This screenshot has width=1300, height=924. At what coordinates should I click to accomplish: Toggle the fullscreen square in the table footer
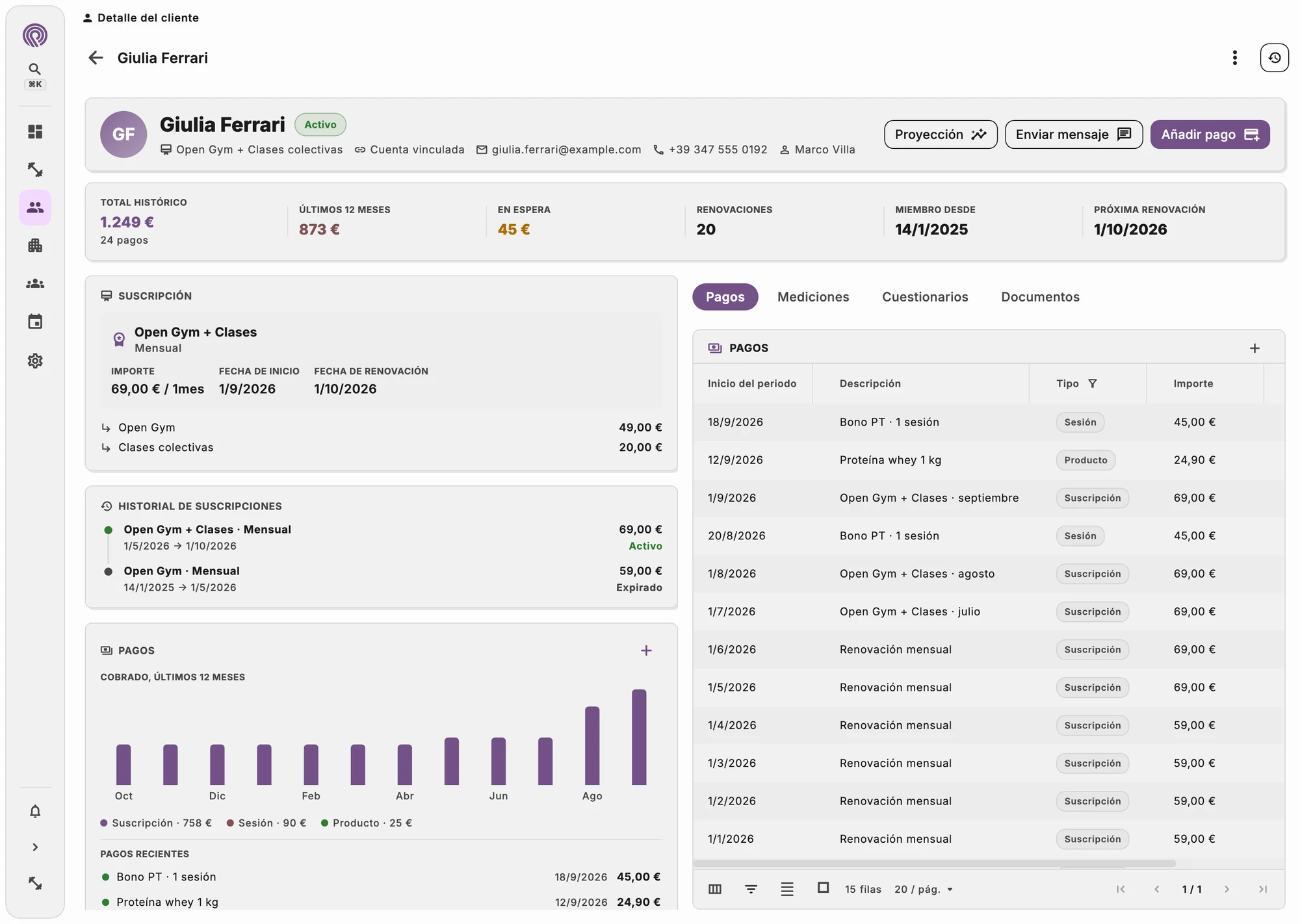pos(823,888)
